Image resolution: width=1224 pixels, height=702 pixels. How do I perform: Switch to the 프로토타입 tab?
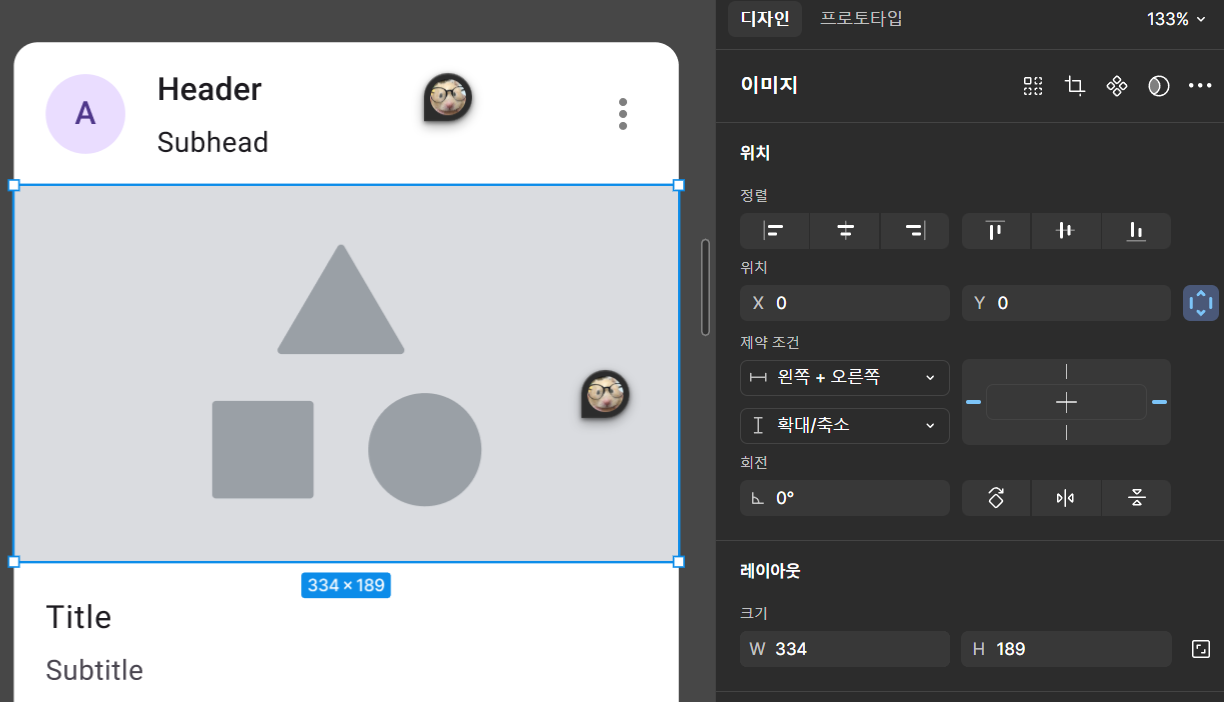click(861, 18)
